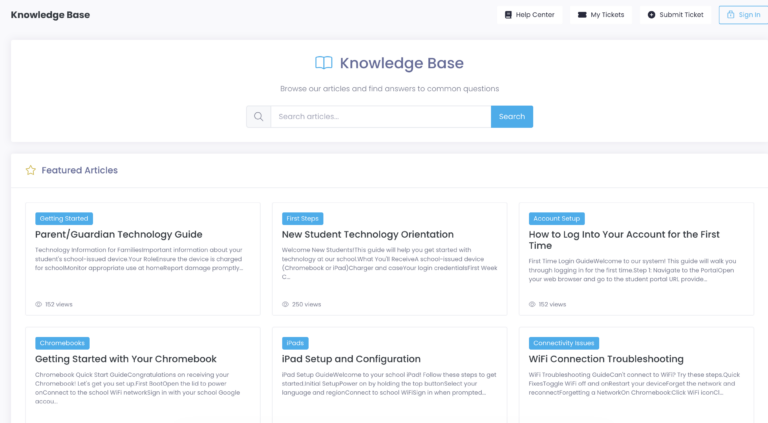The height and width of the screenshot is (423, 768).
Task: Click the First Time Login Guide description text
Action: click(632, 270)
